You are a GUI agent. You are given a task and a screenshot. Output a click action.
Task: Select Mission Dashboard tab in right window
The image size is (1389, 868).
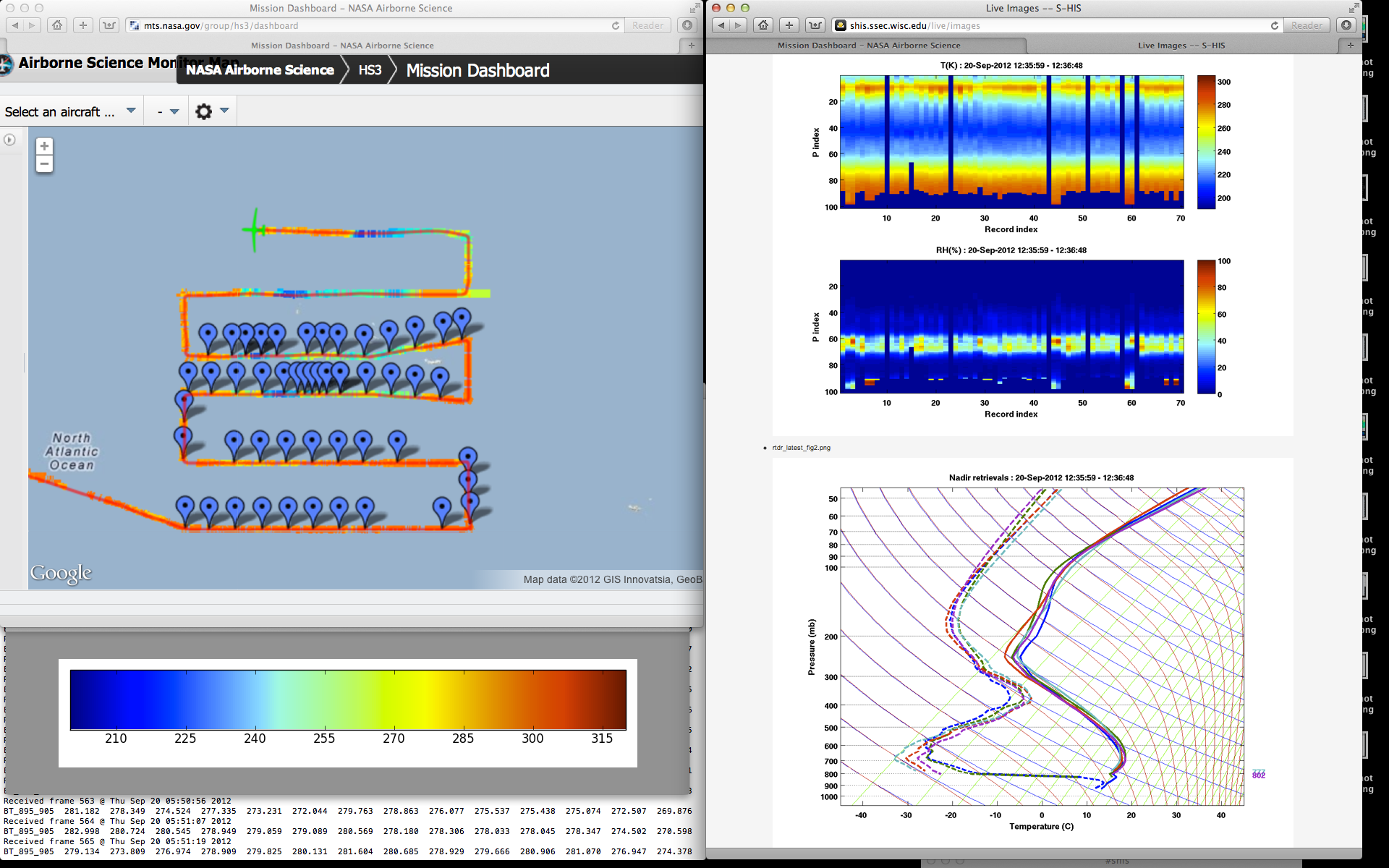click(868, 45)
